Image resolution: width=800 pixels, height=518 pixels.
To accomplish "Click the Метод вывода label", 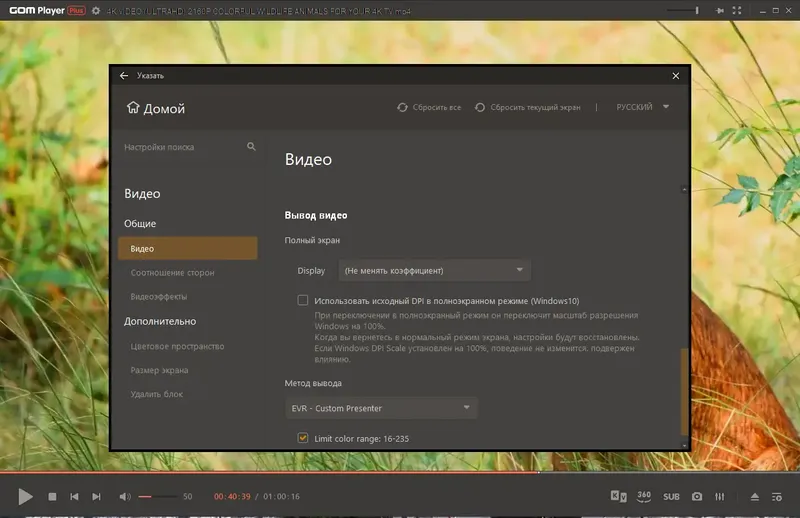I will (313, 383).
